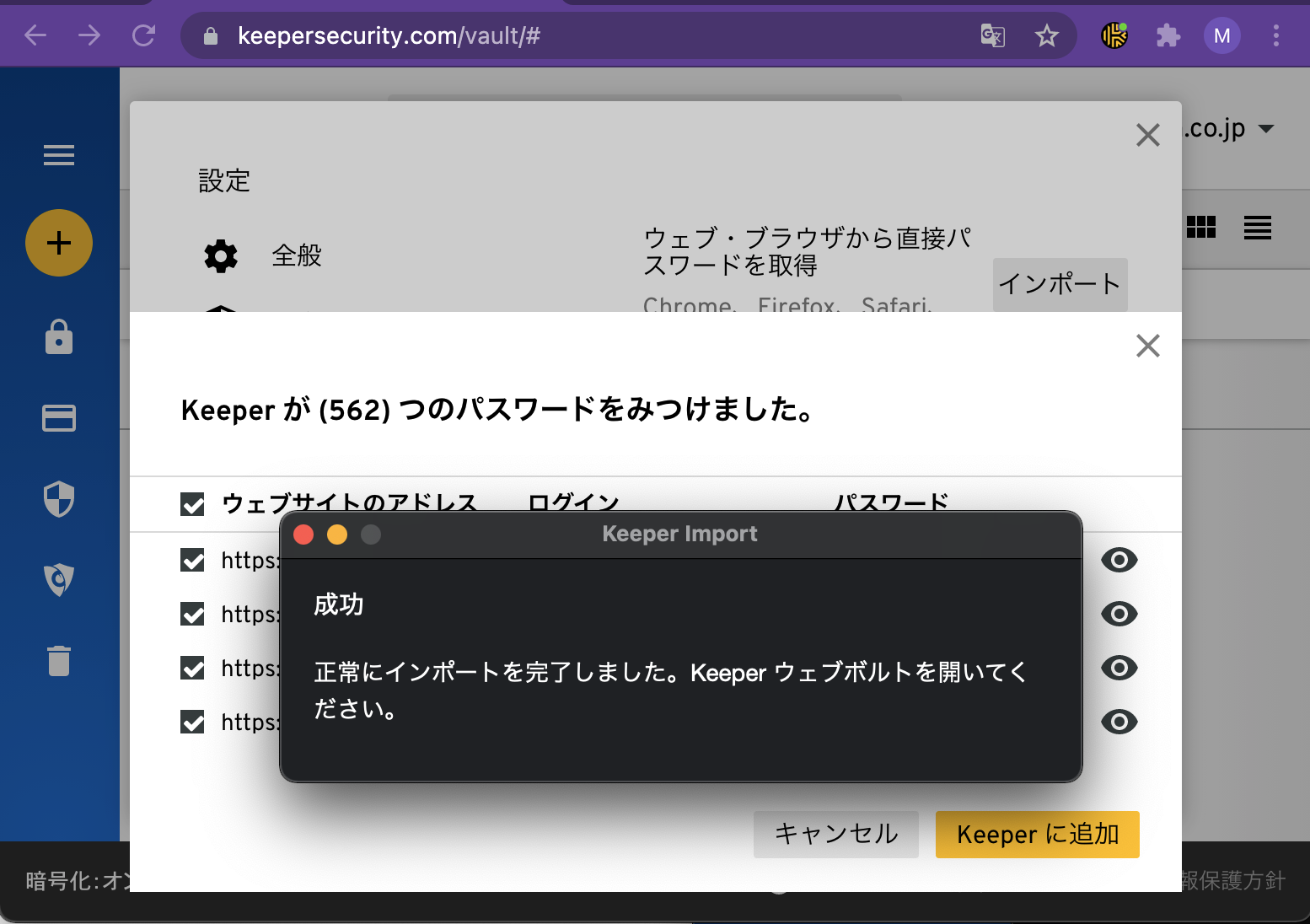Image resolution: width=1310 pixels, height=924 pixels.
Task: Uncheck the last https row checkbox
Action: [193, 723]
